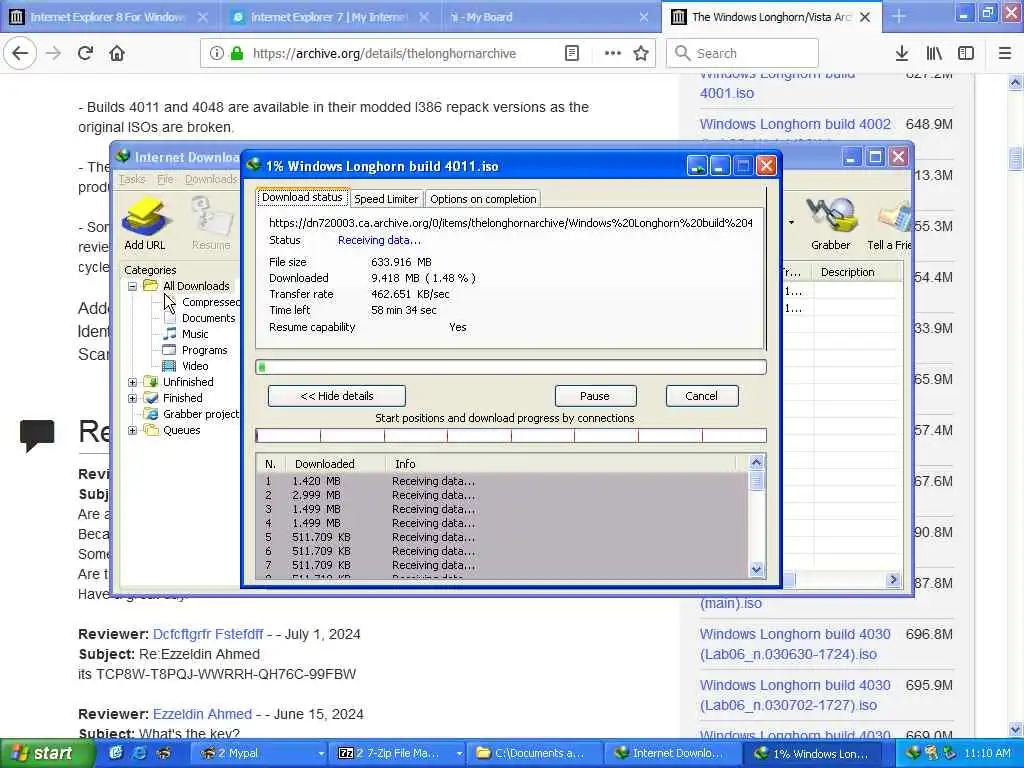Switch to Internet Download Manager taskbar button
Viewport: 1024px width, 768px height.
pyautogui.click(x=671, y=754)
